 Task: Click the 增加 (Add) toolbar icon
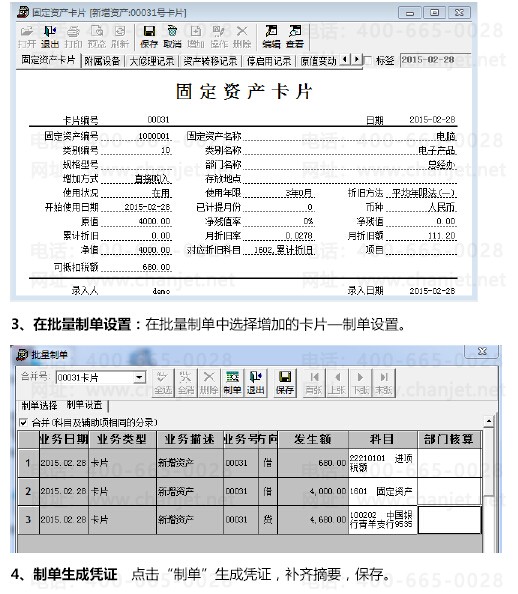click(196, 37)
